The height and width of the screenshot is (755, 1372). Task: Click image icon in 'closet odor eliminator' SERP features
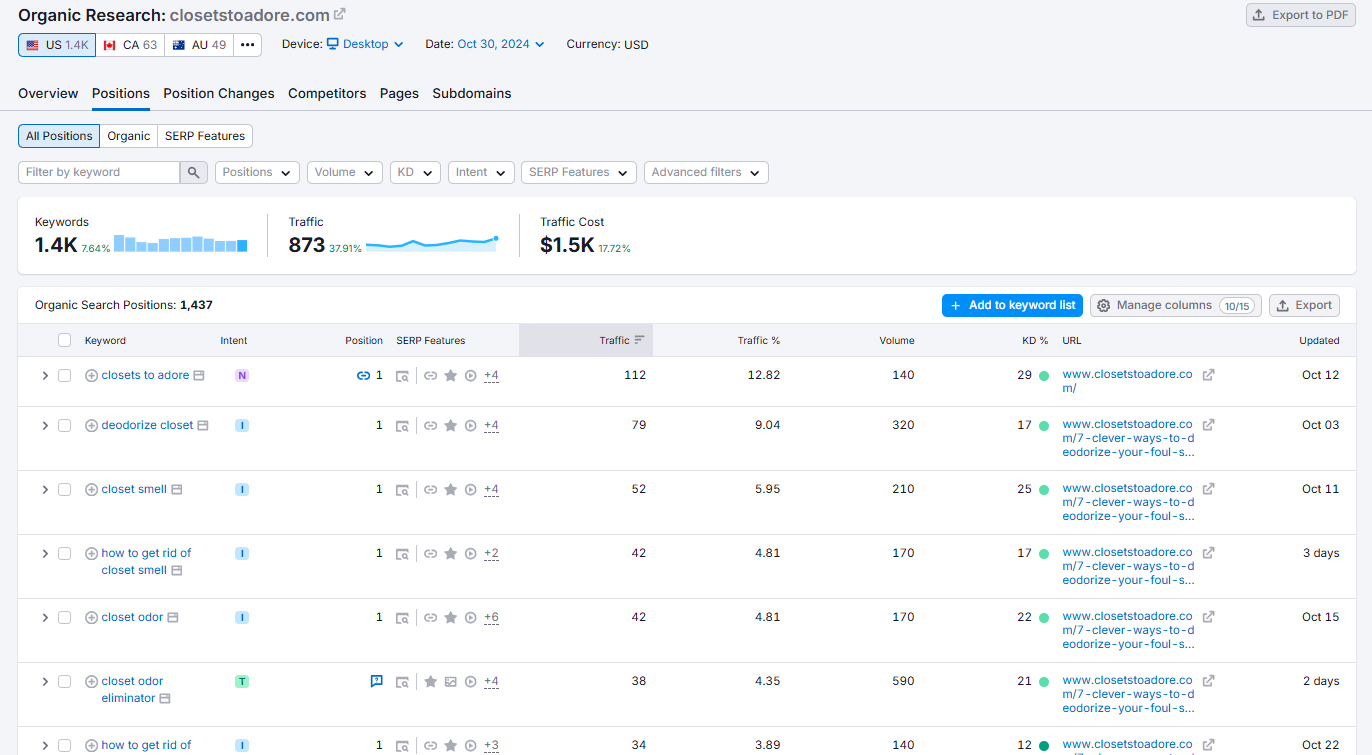450,682
